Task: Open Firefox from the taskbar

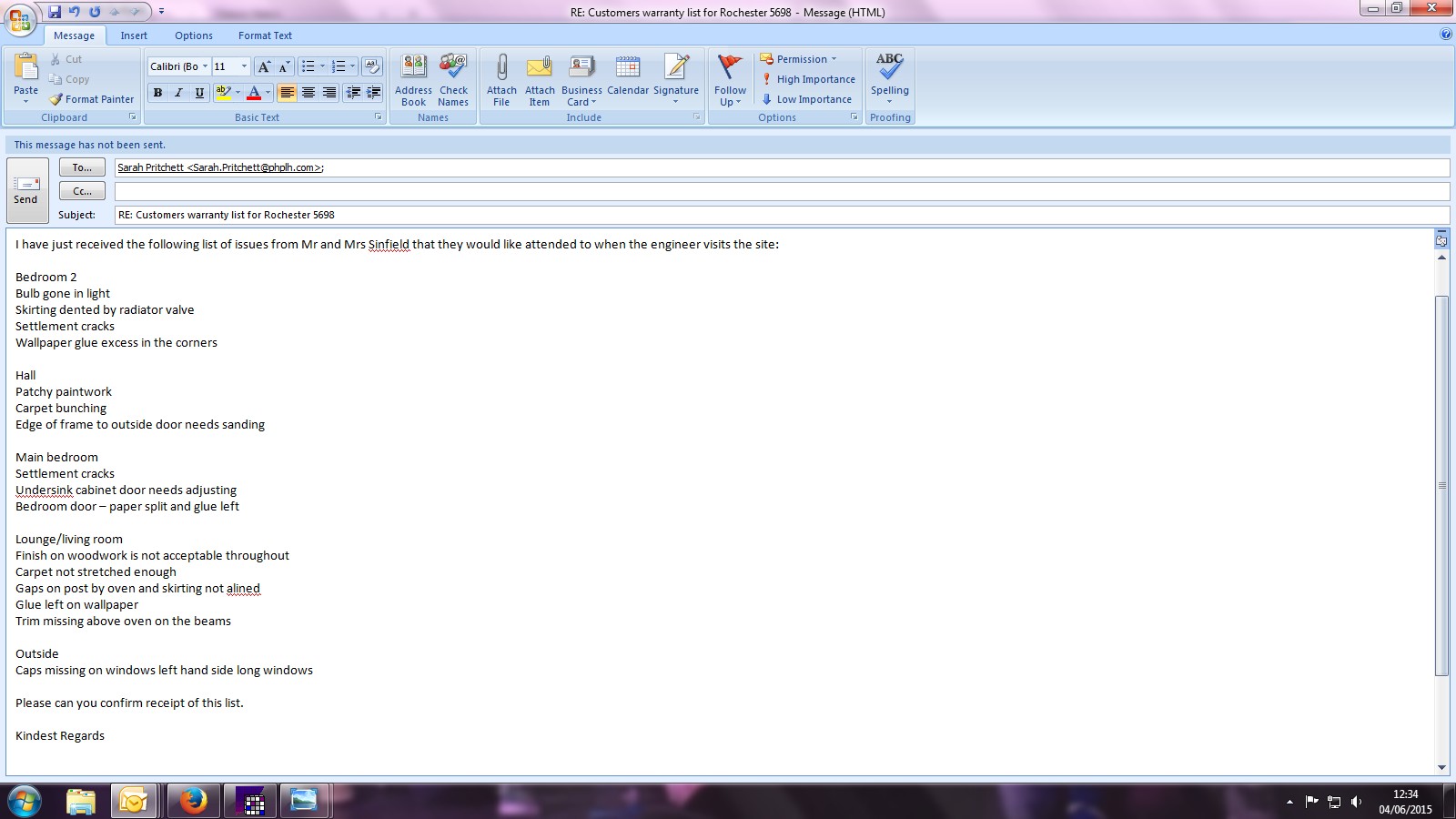Action: point(193,801)
